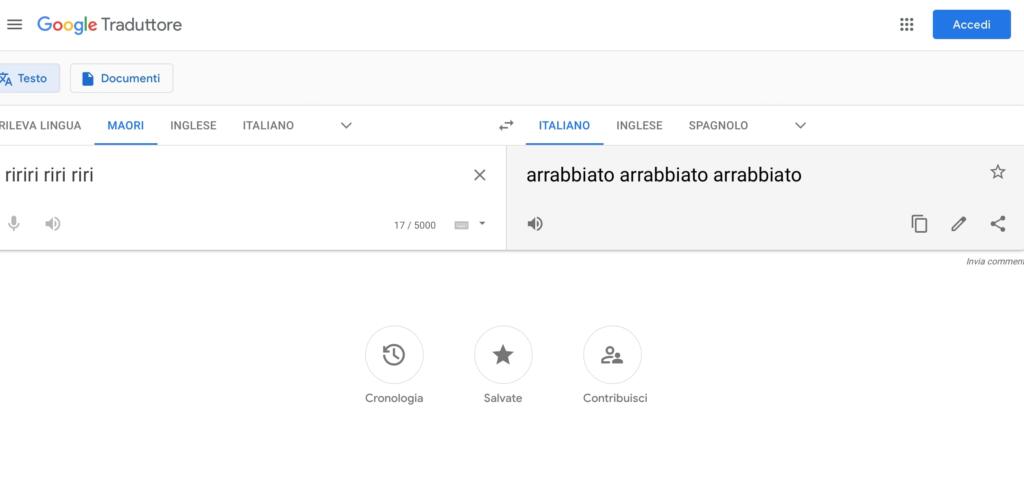Expand the target language list
The height and width of the screenshot is (489, 1024).
click(800, 126)
